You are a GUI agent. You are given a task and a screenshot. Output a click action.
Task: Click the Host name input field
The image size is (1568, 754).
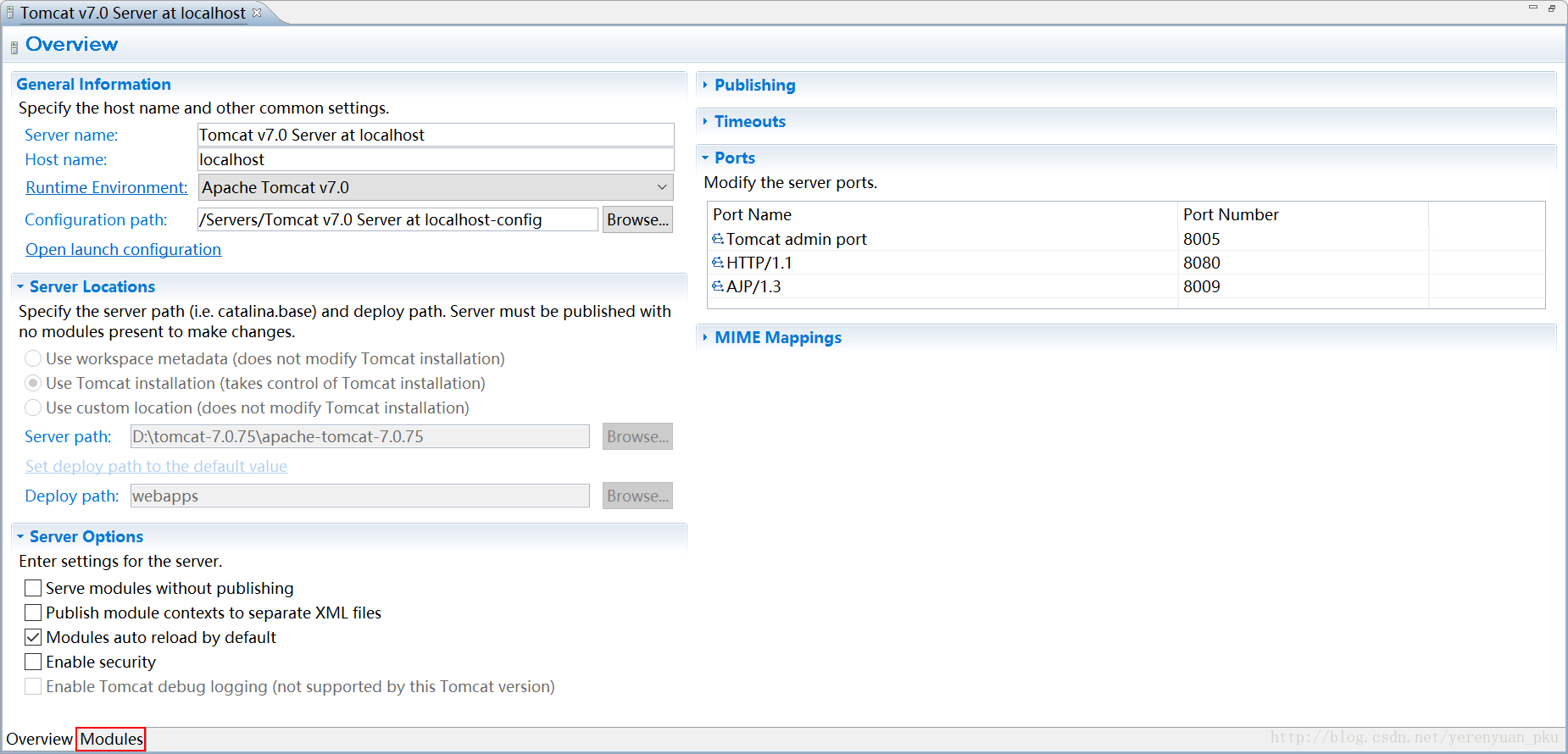436,159
